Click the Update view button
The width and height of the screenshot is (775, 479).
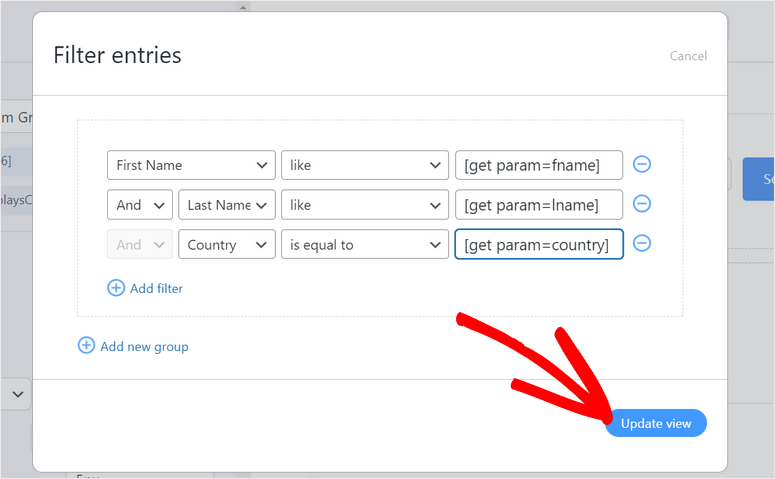pyautogui.click(x=656, y=423)
